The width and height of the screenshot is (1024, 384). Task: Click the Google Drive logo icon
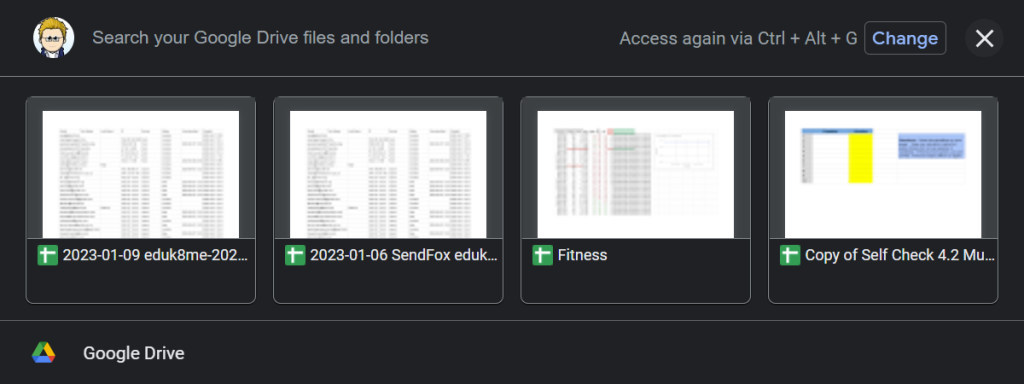[44, 353]
